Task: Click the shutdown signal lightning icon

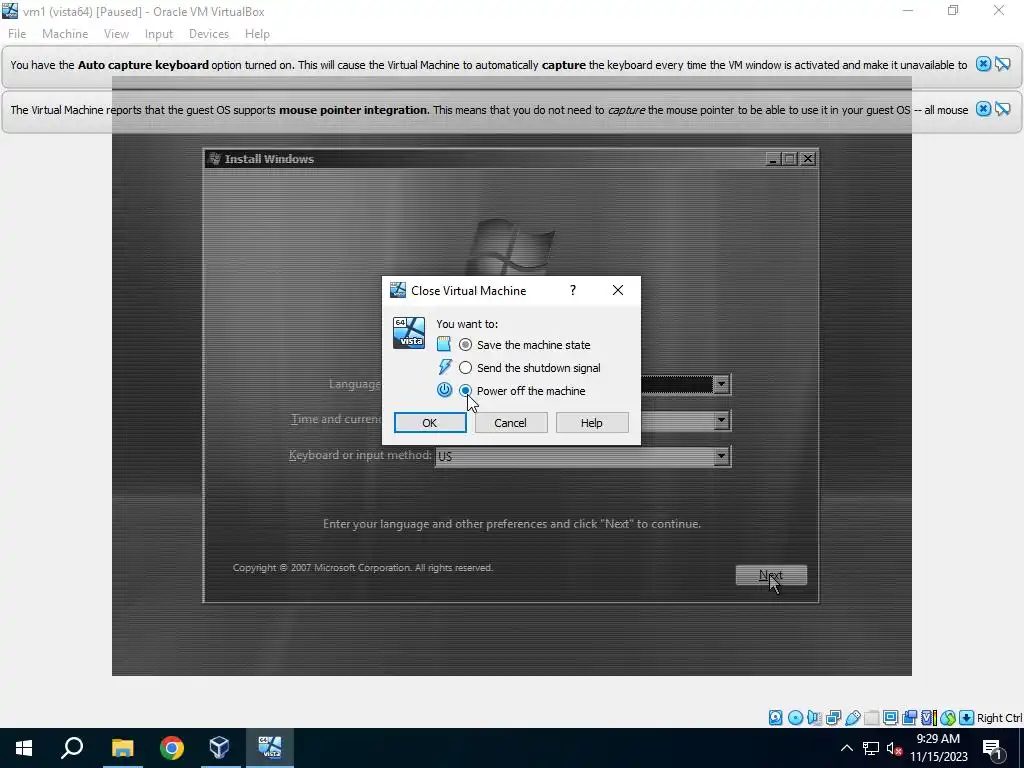Action: tap(444, 366)
